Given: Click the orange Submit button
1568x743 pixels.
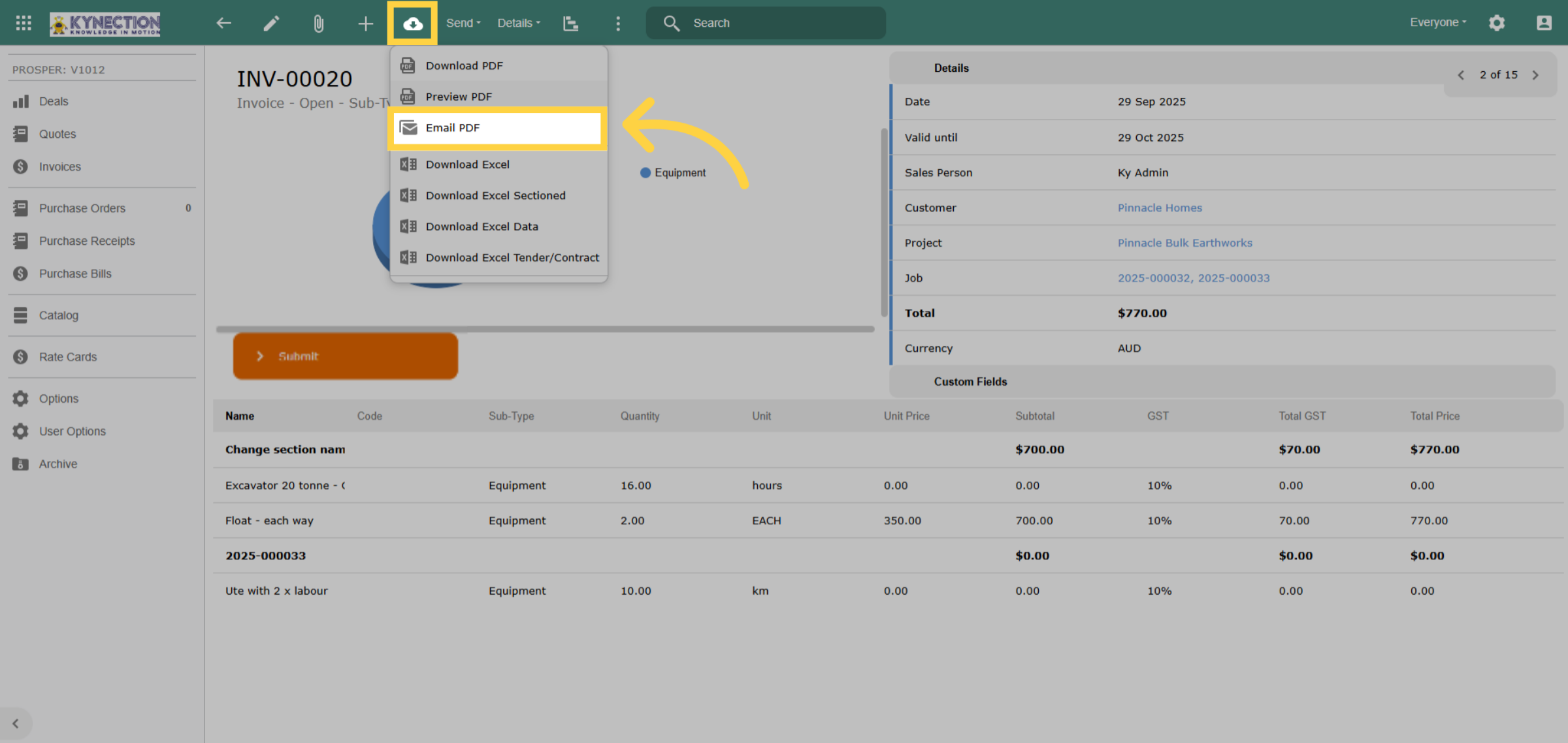Looking at the screenshot, I should click(x=345, y=356).
